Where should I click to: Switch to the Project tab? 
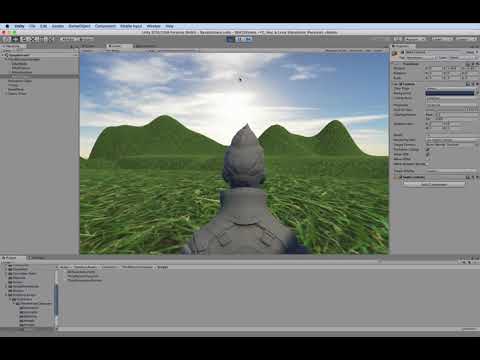pyautogui.click(x=12, y=258)
